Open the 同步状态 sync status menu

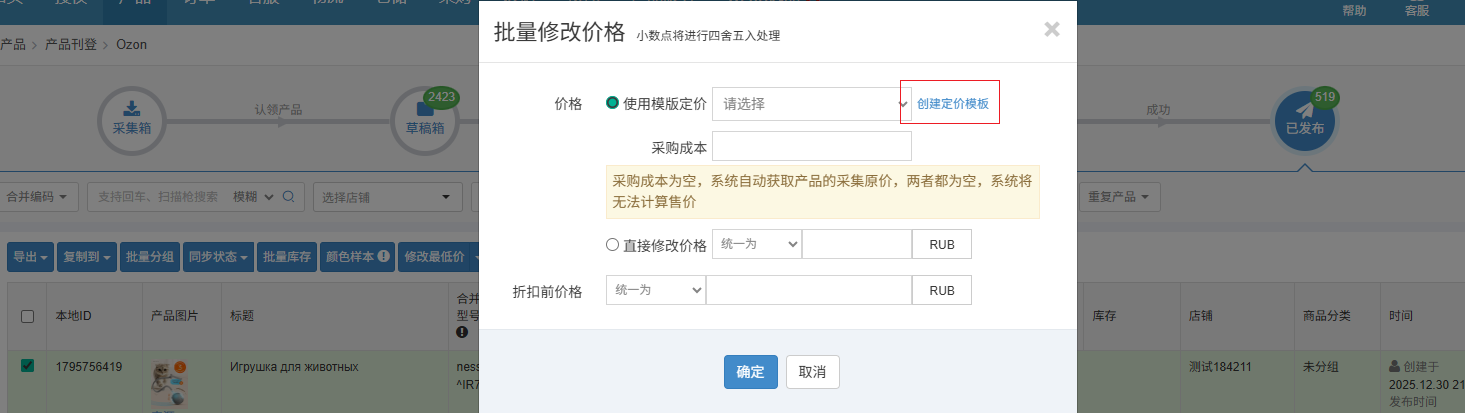[217, 257]
